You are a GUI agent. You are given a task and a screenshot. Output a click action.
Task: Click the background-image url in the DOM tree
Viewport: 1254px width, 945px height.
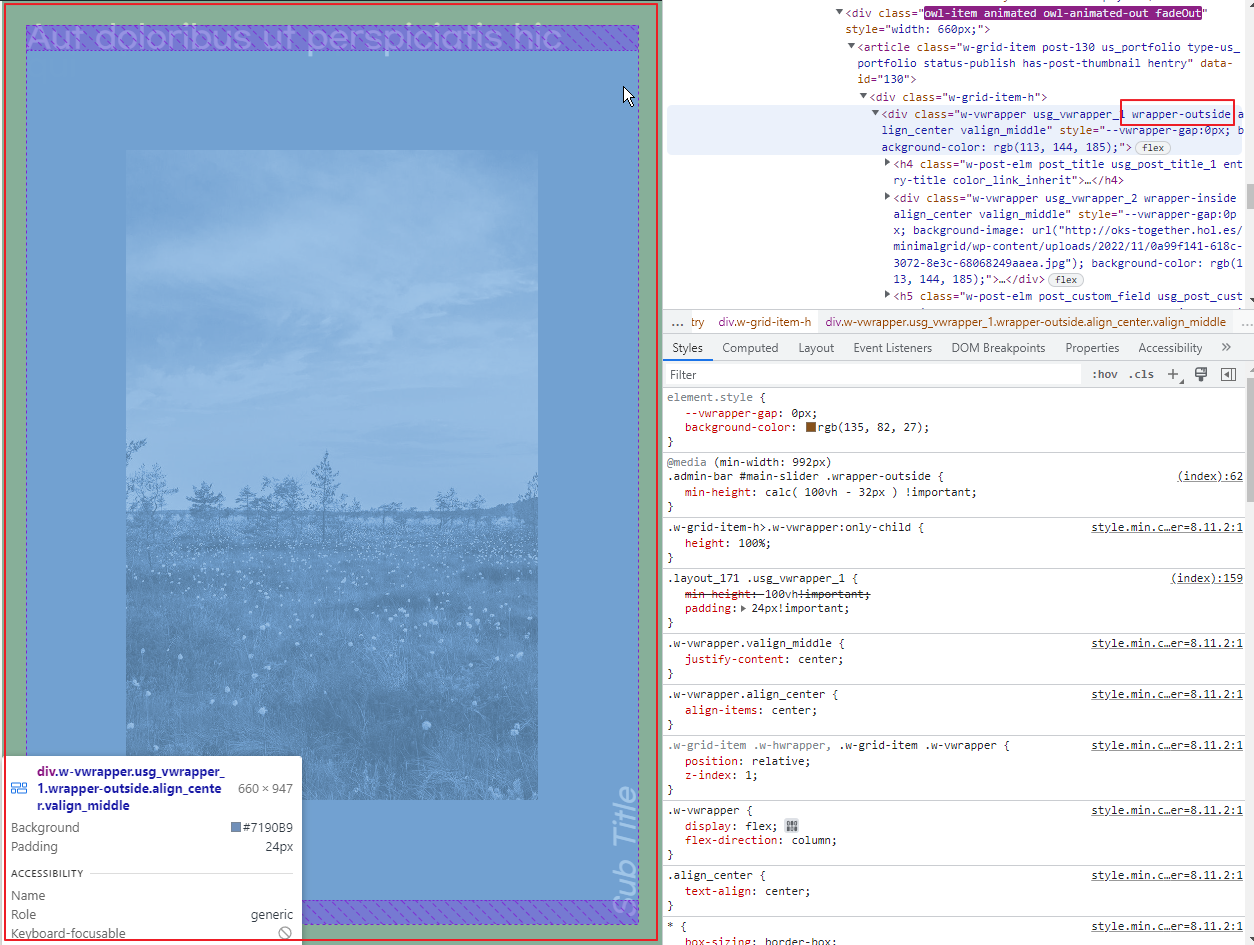pos(1066,246)
